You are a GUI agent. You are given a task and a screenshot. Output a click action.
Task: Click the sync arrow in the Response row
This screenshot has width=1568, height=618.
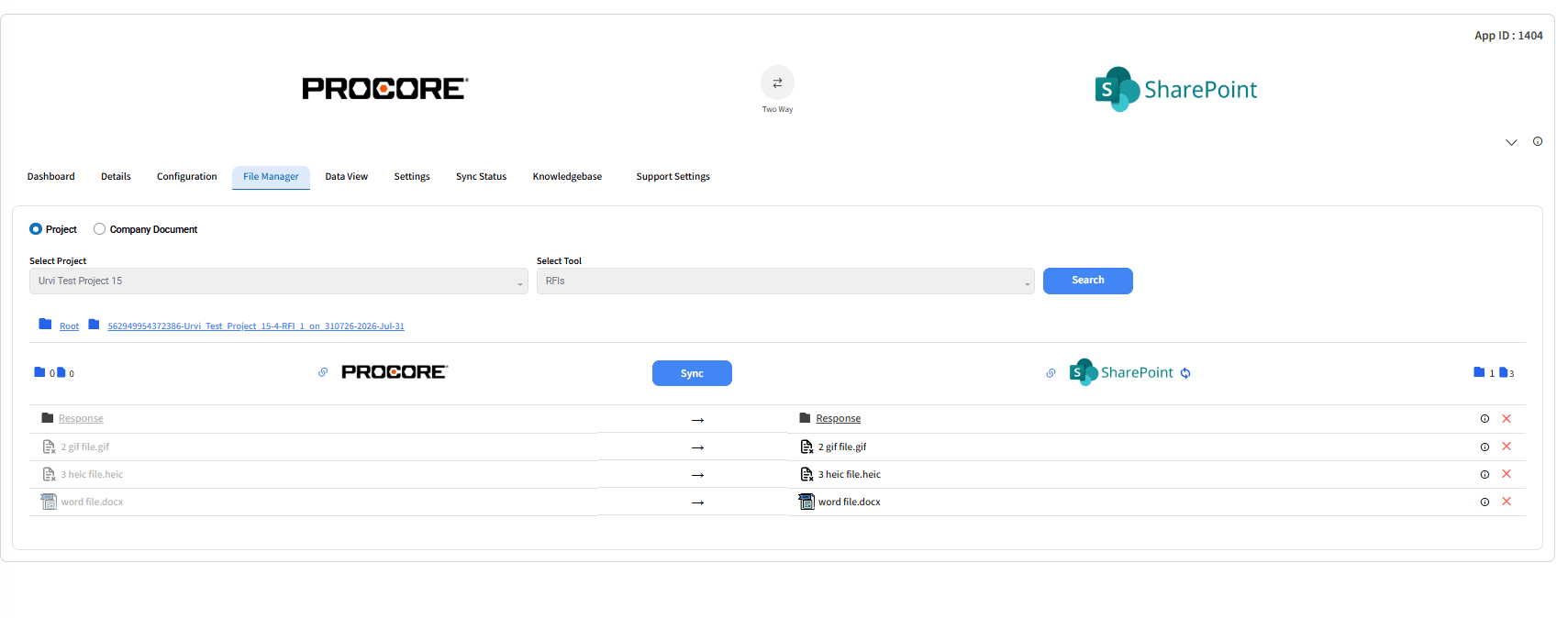click(x=697, y=420)
